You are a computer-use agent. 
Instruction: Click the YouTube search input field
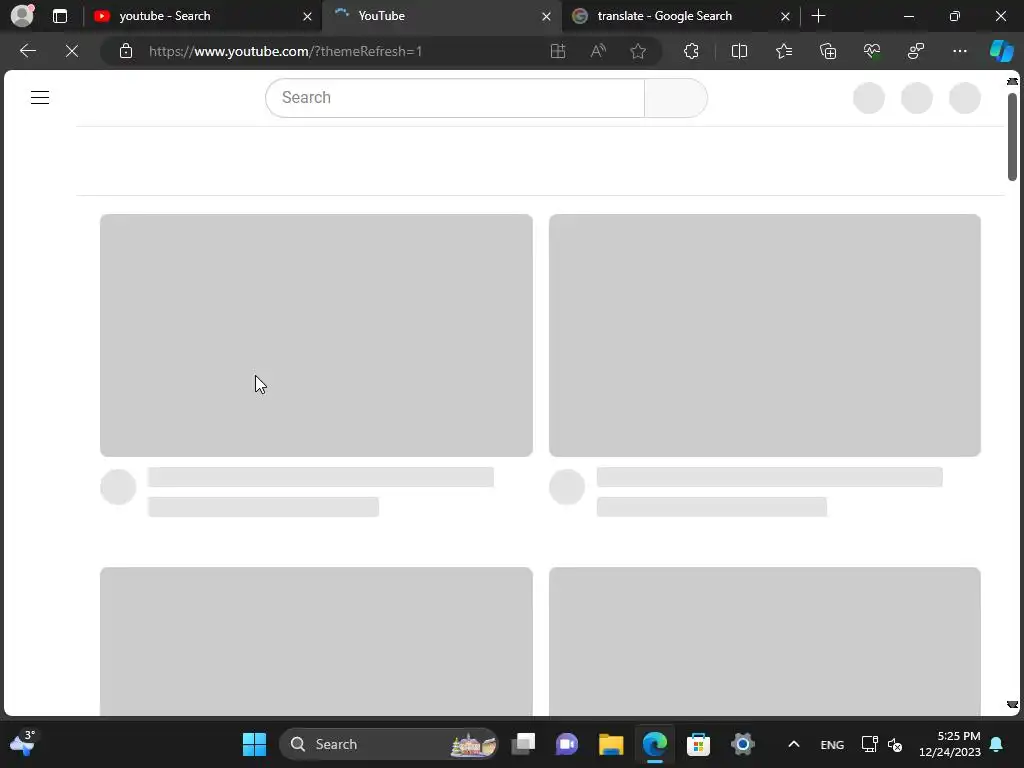point(455,98)
